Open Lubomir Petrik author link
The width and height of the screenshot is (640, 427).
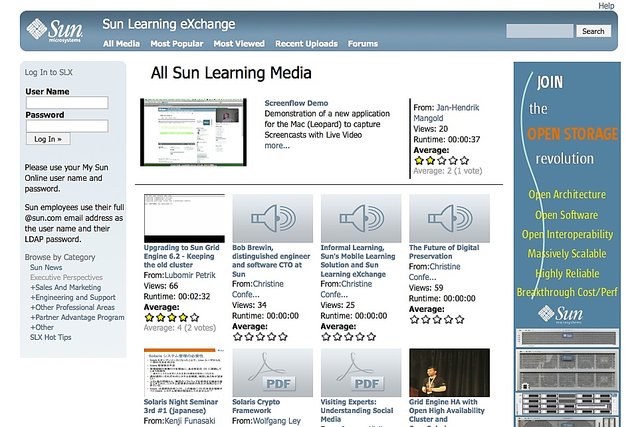pyautogui.click(x=190, y=275)
